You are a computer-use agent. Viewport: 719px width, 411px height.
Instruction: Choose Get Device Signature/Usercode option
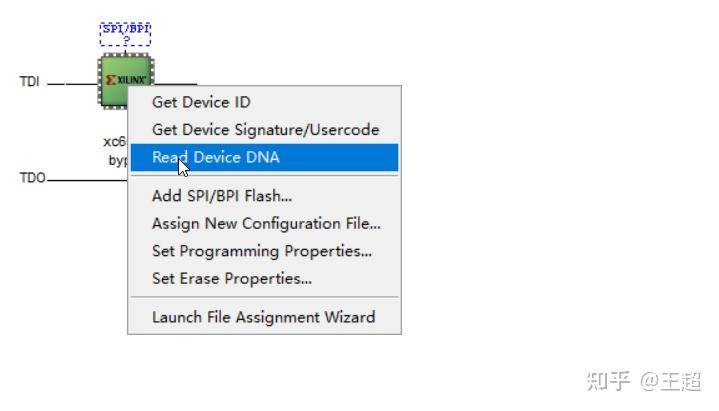pos(265,130)
